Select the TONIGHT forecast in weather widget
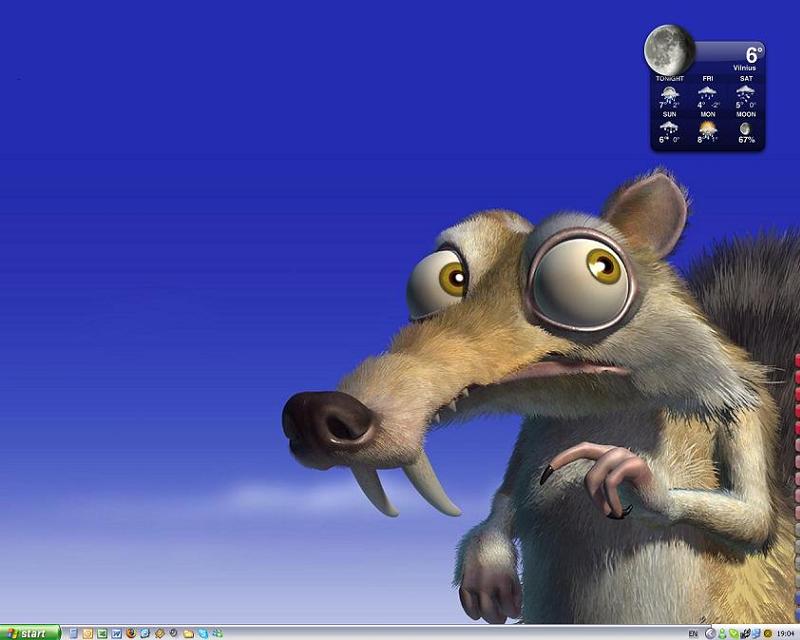This screenshot has width=800, height=640. (669, 96)
